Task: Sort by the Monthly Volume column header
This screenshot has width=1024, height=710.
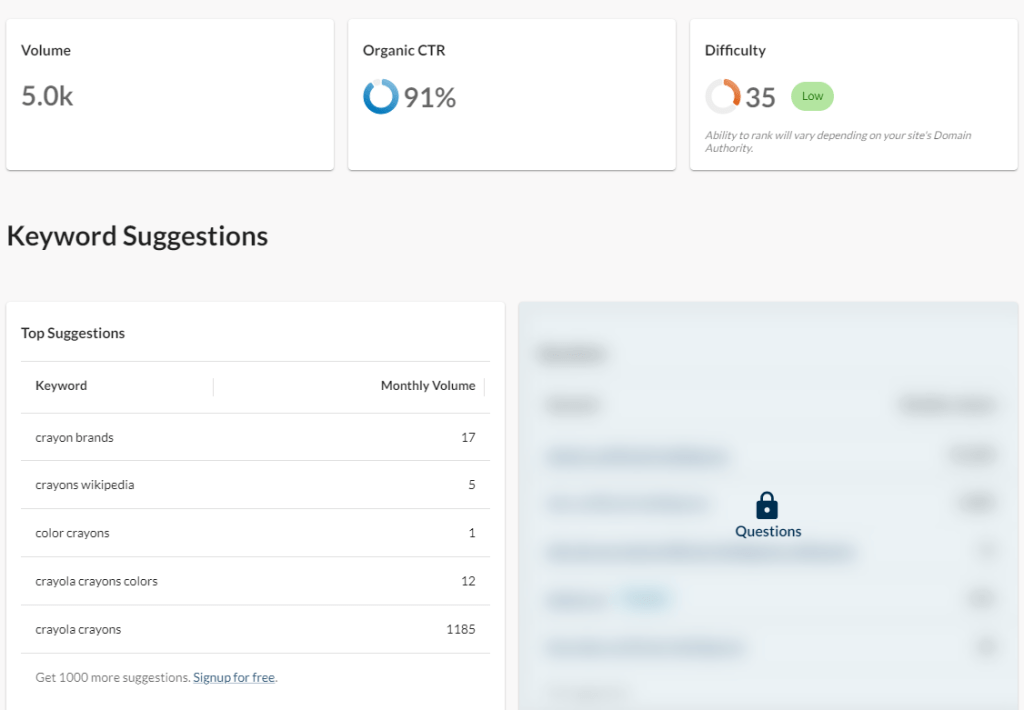Action: coord(427,386)
